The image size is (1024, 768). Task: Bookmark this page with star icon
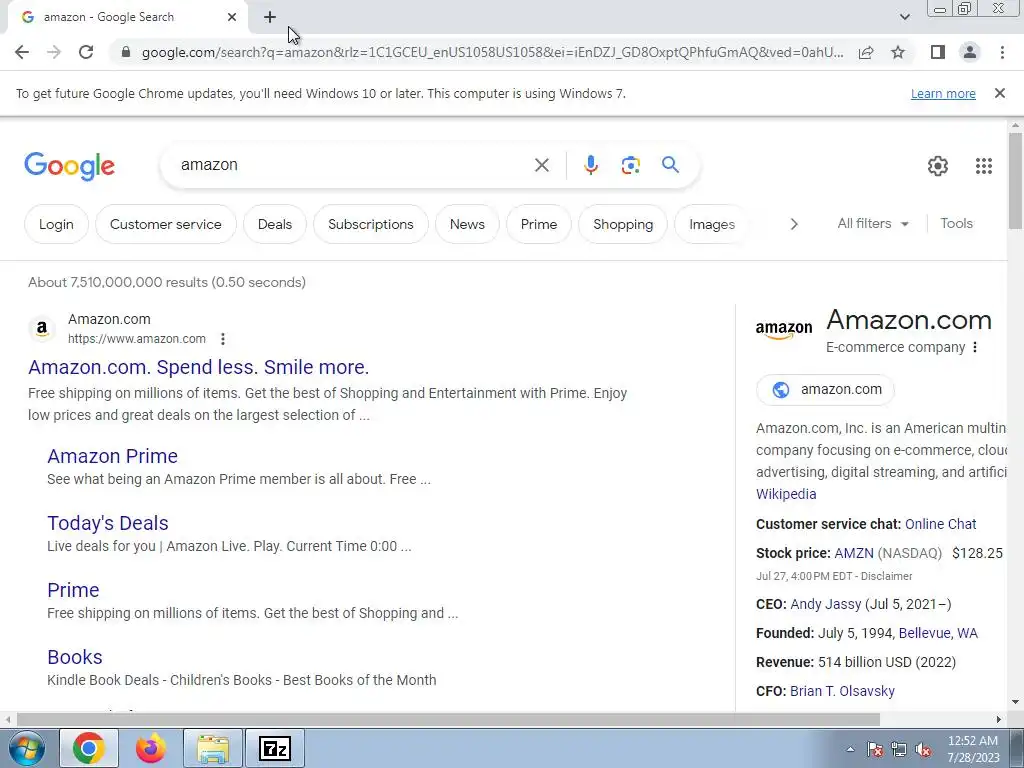(x=898, y=52)
